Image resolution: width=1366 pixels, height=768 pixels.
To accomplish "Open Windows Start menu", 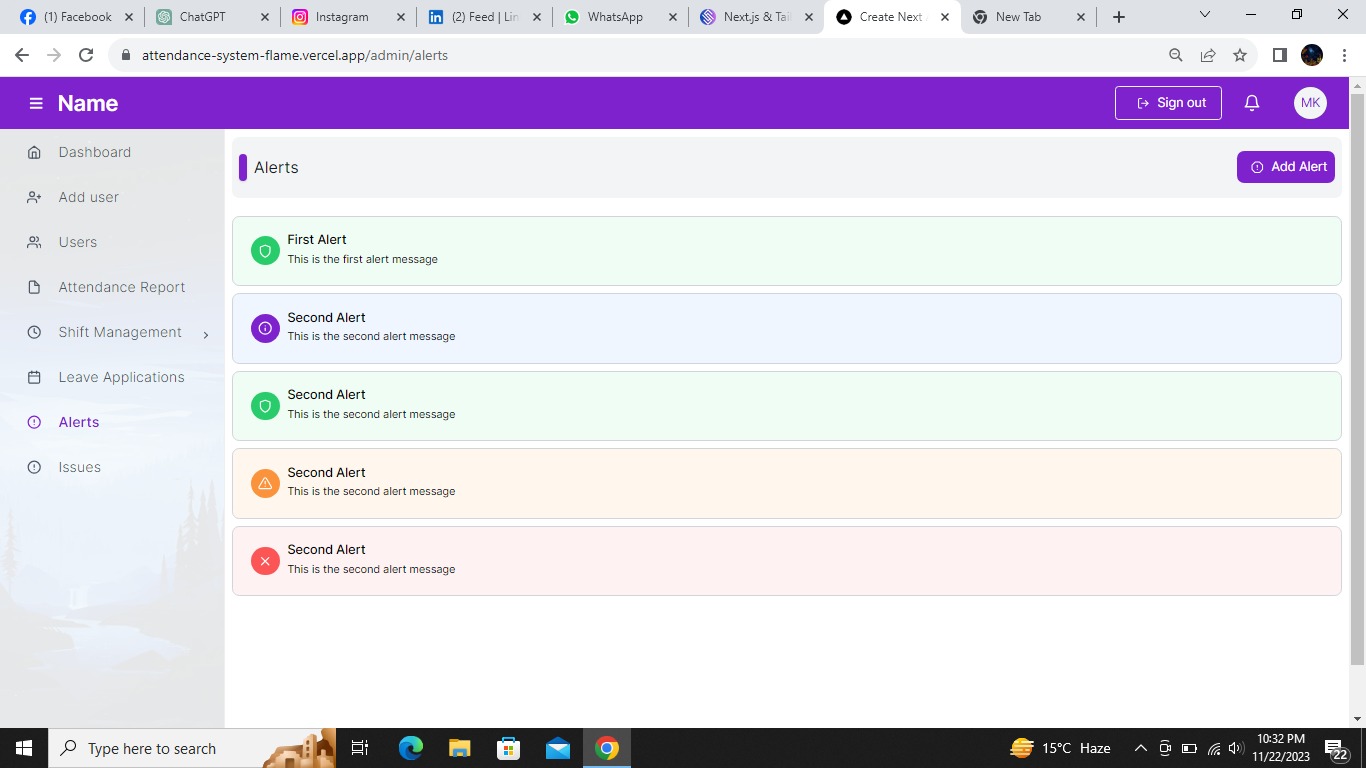I will (24, 748).
